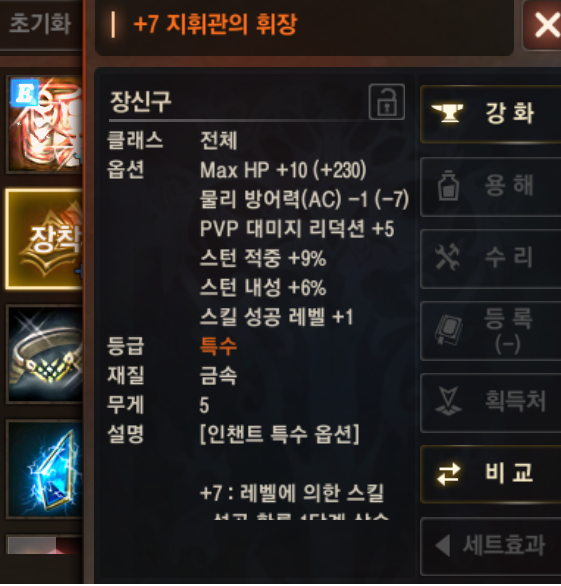Click the anvil icon beside 강화
Viewport: 561px width, 586px height.
pos(447,113)
